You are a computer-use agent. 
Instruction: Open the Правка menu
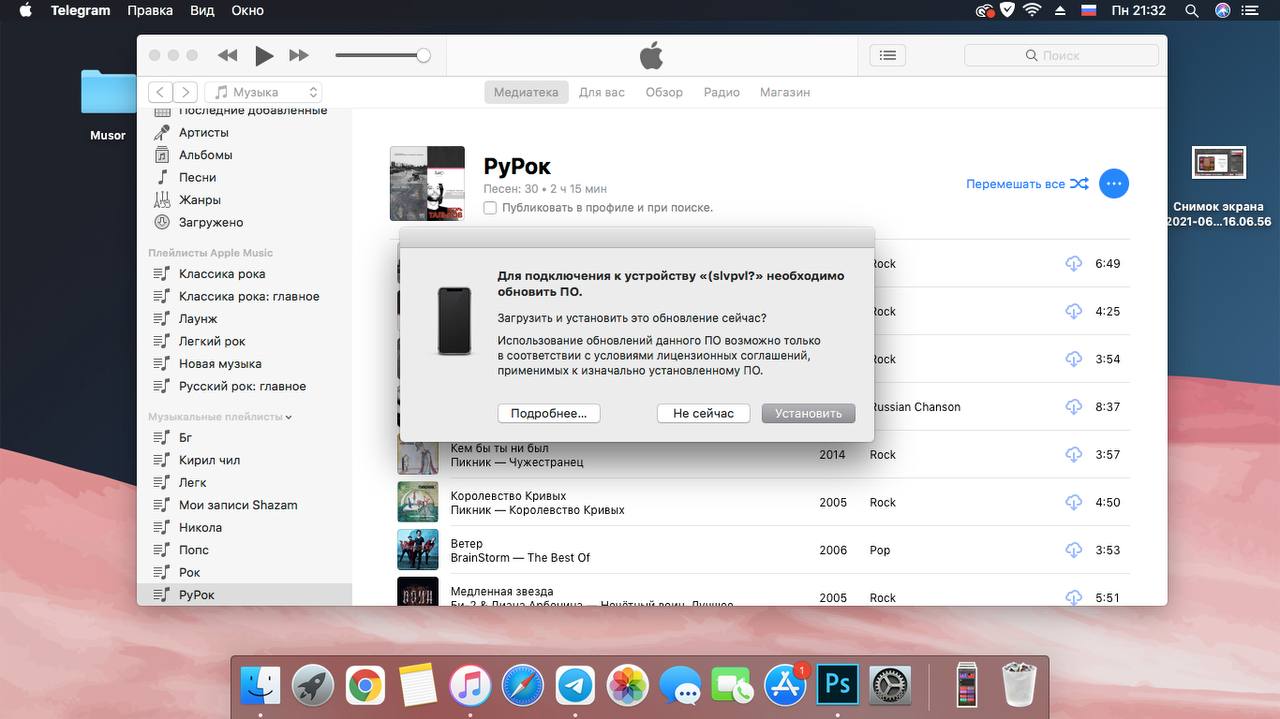150,11
